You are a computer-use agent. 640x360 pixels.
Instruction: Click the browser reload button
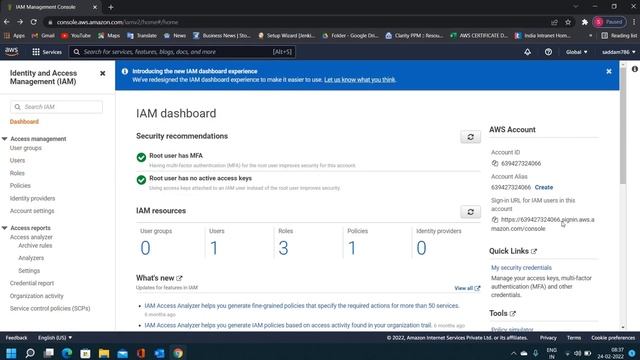click(x=33, y=22)
